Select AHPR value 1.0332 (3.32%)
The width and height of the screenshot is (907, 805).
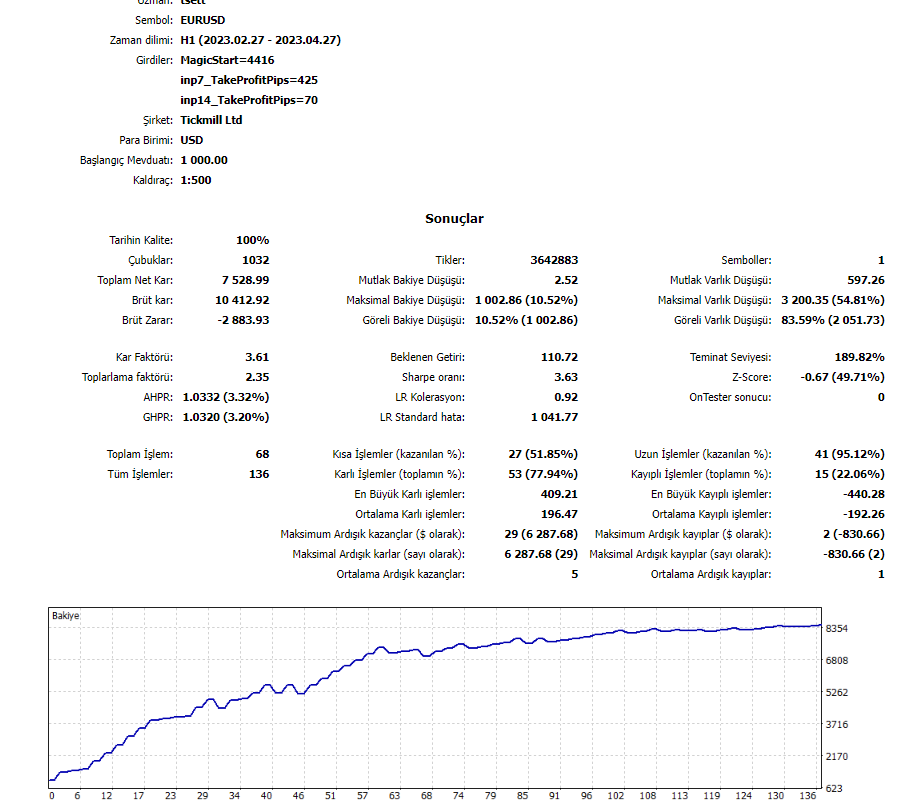(x=226, y=397)
